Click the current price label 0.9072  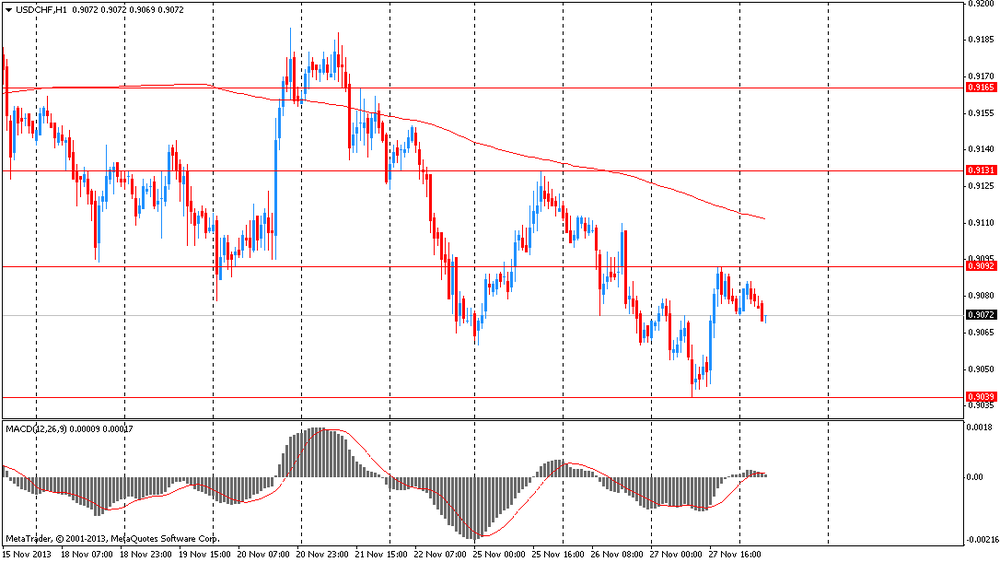coord(981,315)
